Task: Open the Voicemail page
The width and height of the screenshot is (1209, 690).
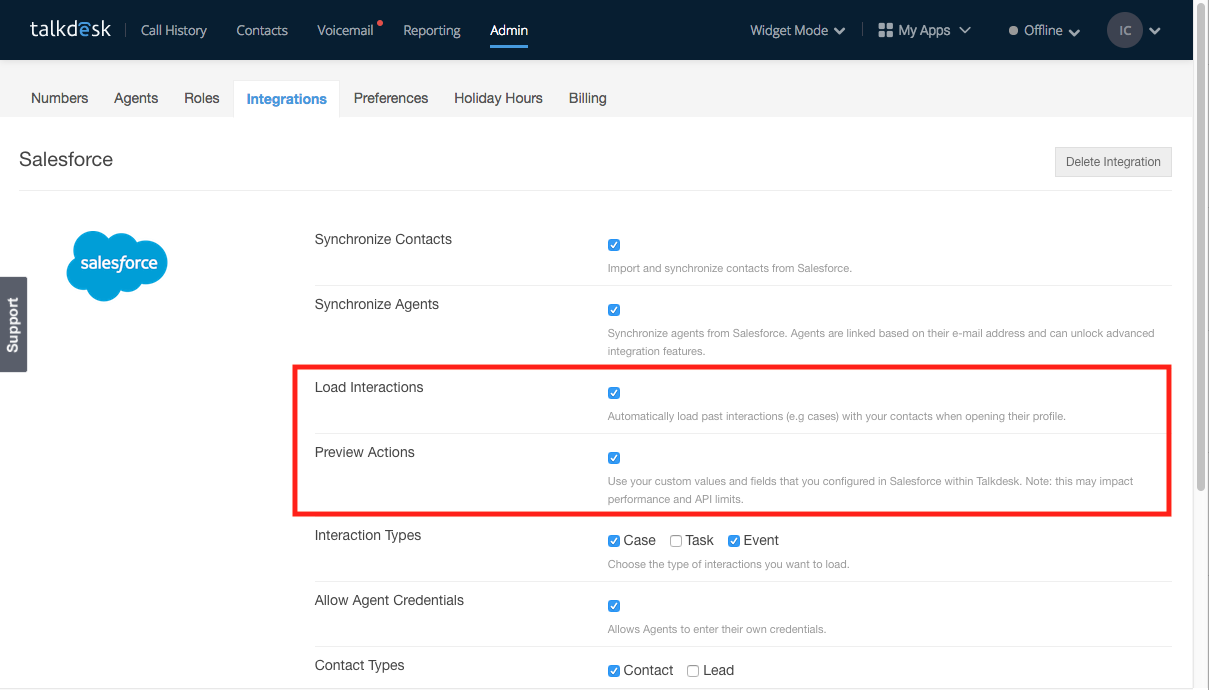Action: pyautogui.click(x=345, y=30)
